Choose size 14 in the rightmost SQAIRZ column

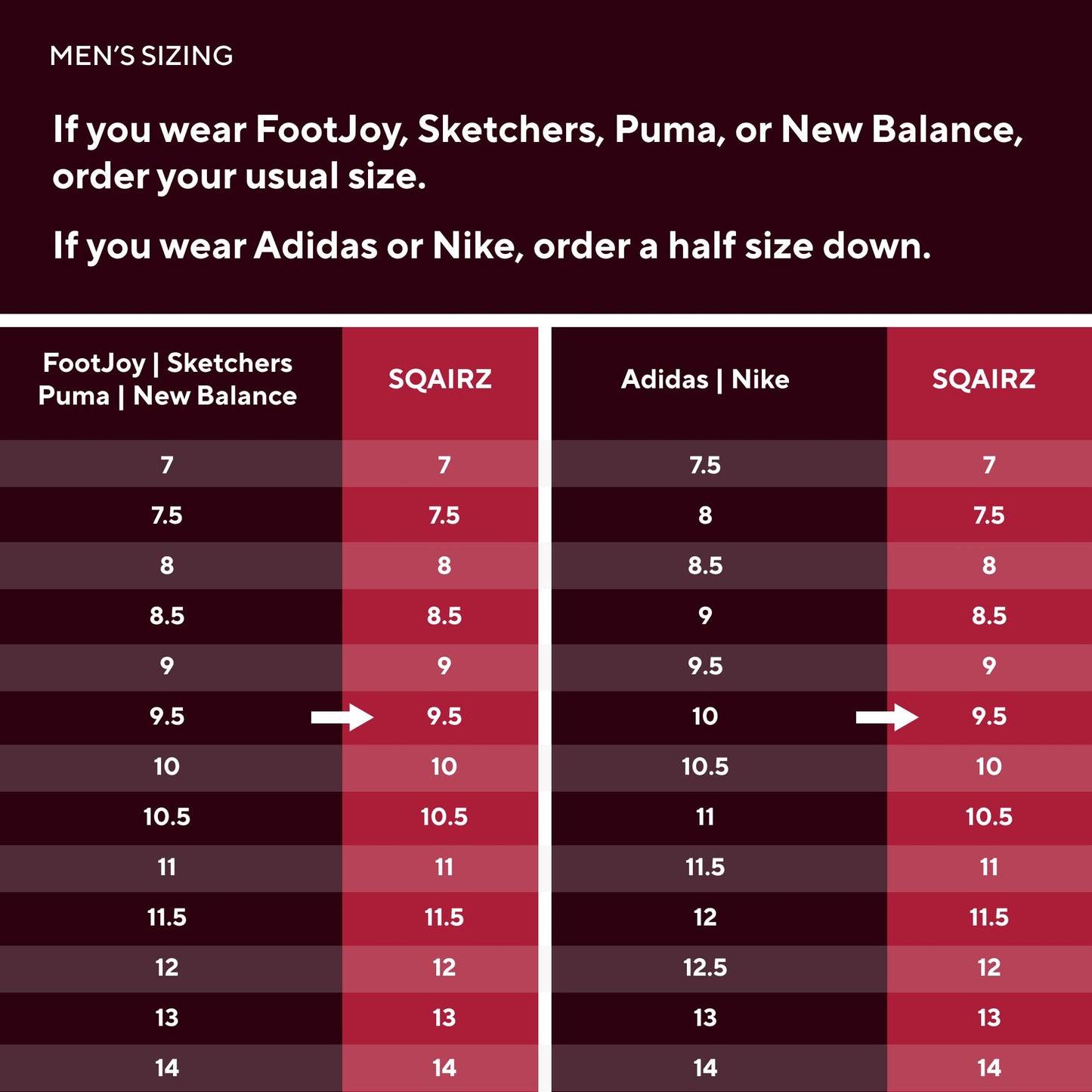click(x=988, y=1068)
